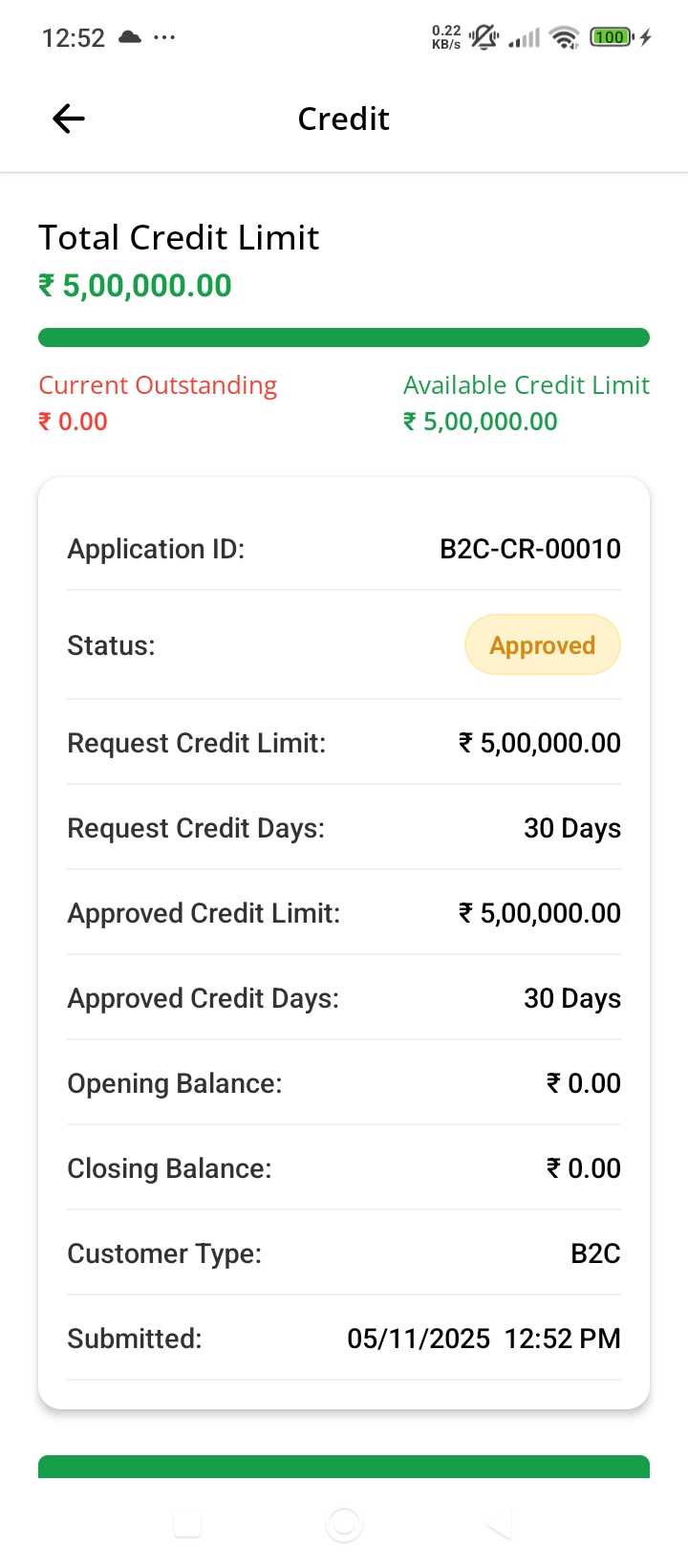
Task: Tap the Available Credit Limit amount
Action: click(481, 422)
